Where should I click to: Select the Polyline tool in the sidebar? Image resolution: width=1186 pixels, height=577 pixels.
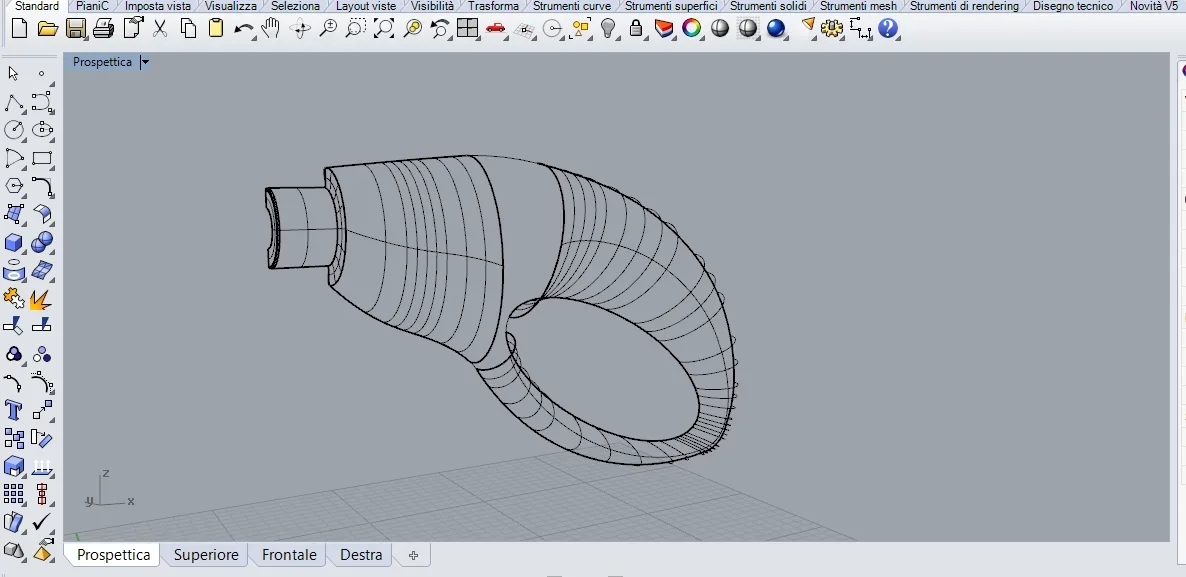(14, 102)
